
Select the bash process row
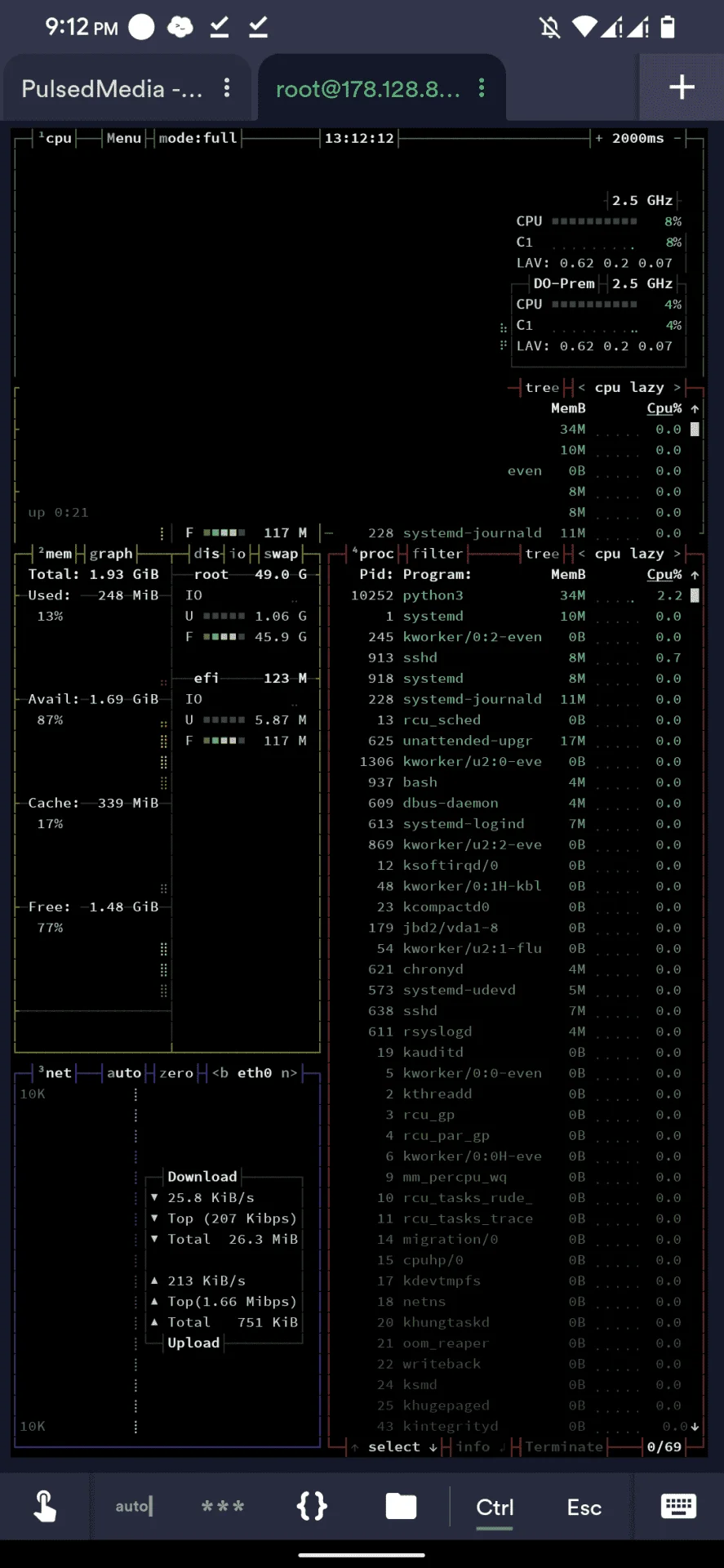(516, 782)
